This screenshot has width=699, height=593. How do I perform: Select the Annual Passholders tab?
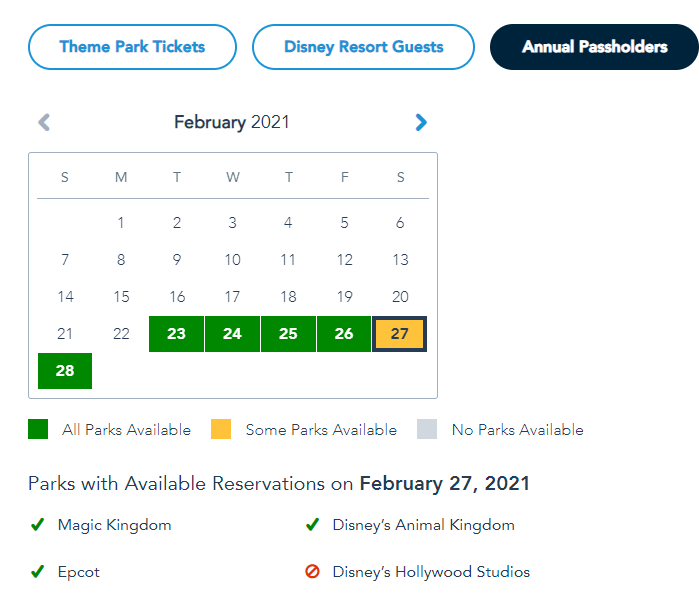pyautogui.click(x=594, y=47)
